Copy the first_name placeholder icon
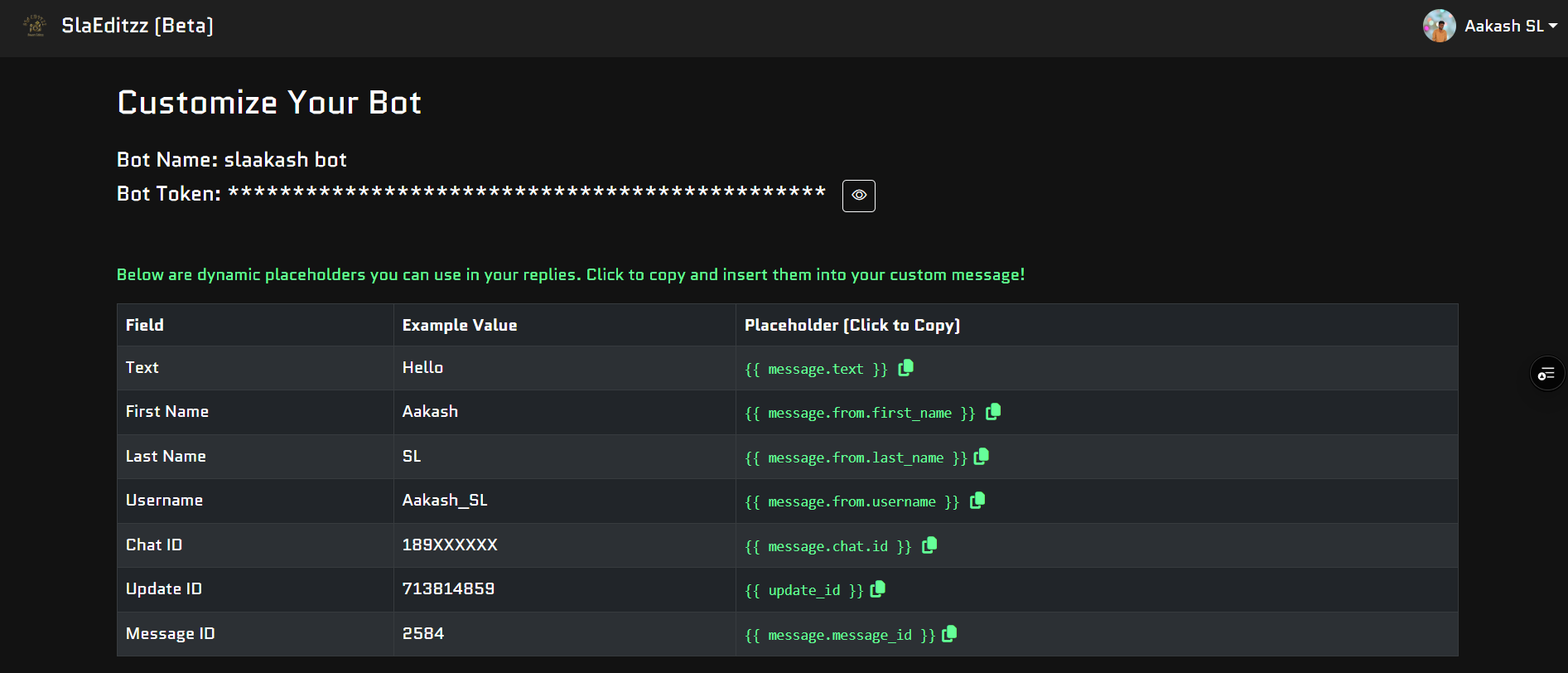 pos(993,411)
